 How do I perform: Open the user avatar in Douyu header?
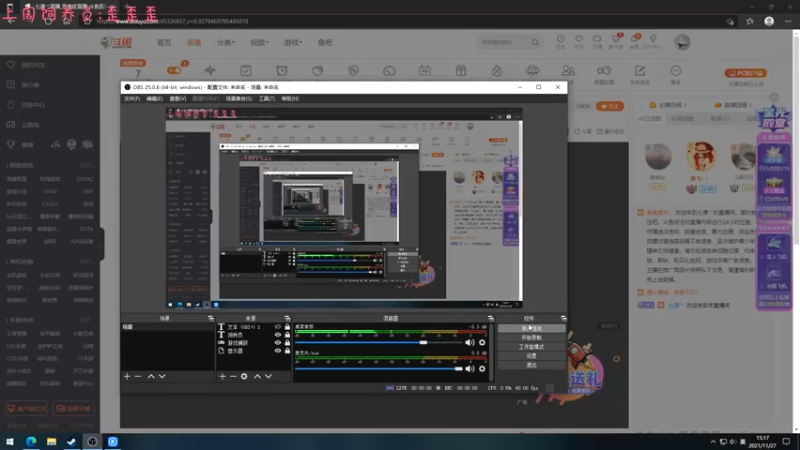point(682,42)
